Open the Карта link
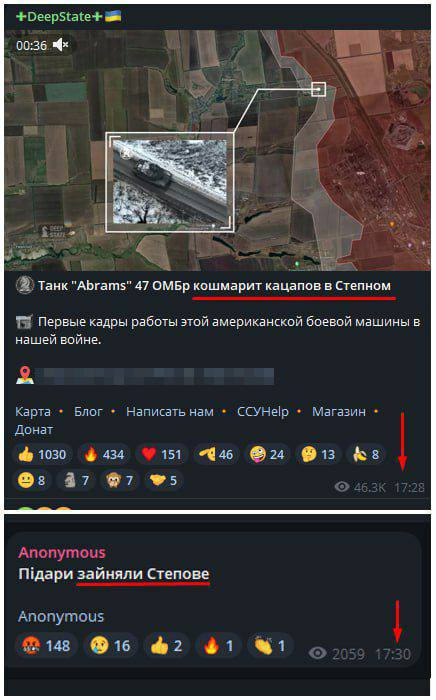 [33, 412]
